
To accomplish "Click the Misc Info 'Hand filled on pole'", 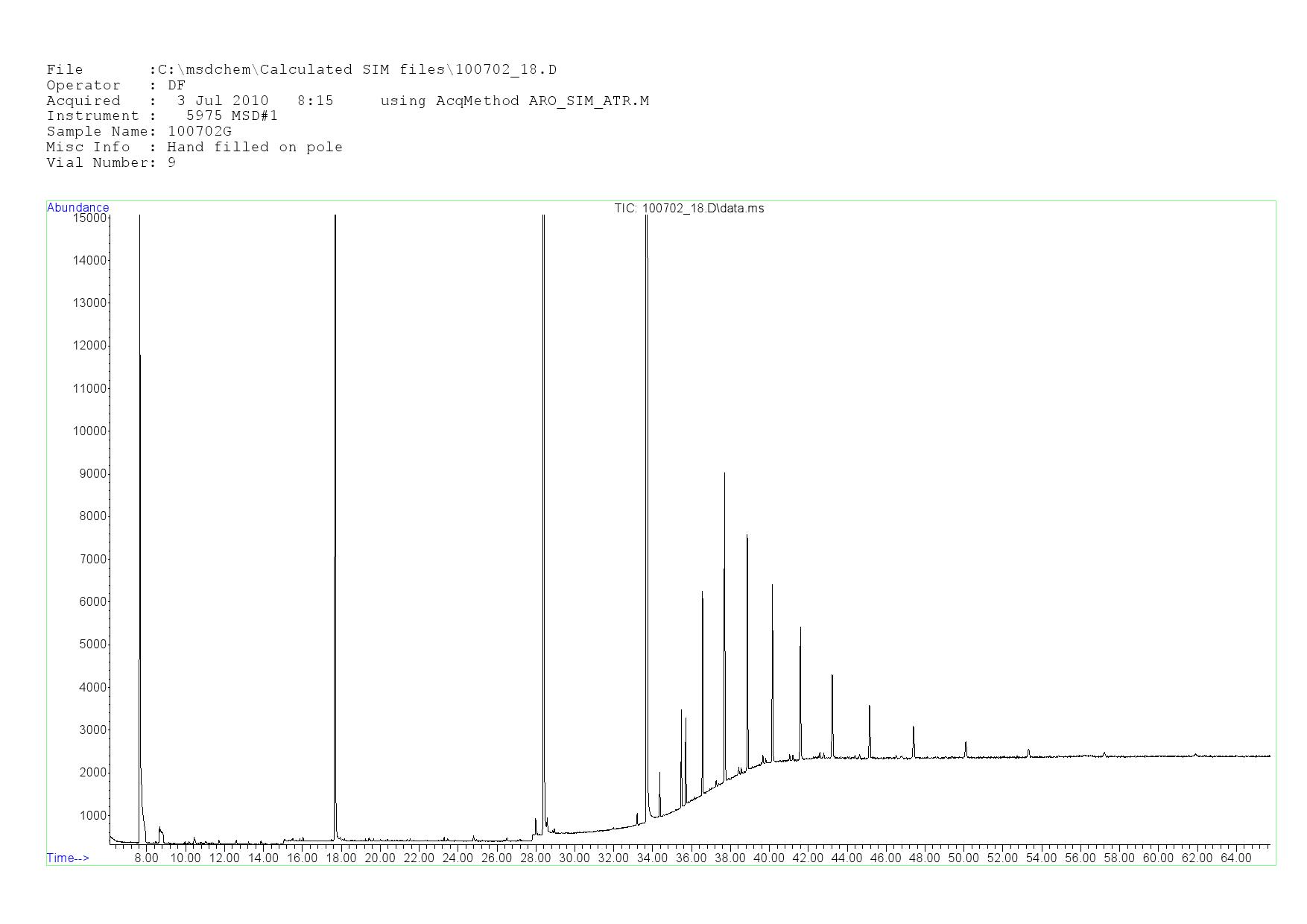I will (255, 148).
